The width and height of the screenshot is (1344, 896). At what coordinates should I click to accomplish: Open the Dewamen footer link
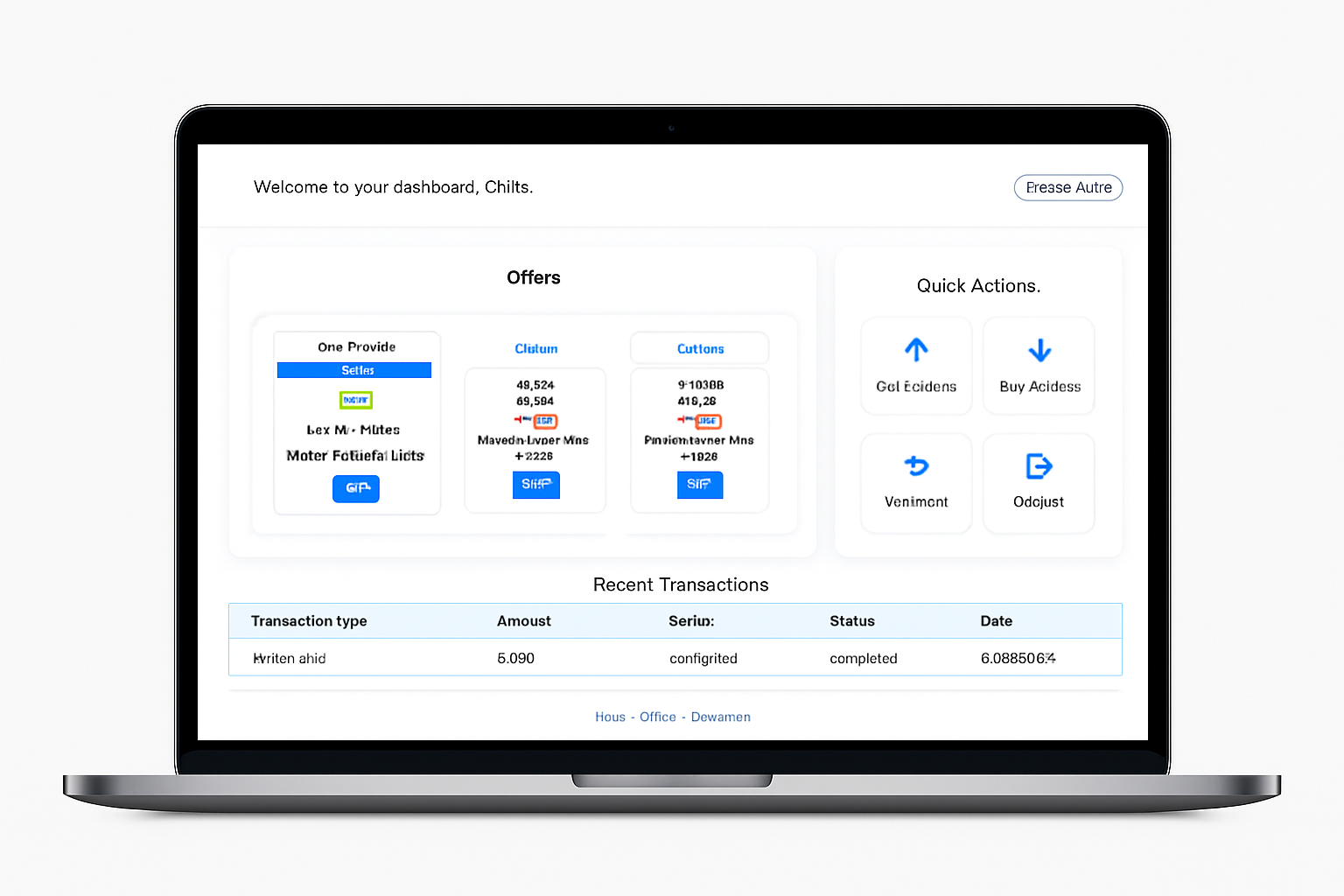pyautogui.click(x=720, y=717)
